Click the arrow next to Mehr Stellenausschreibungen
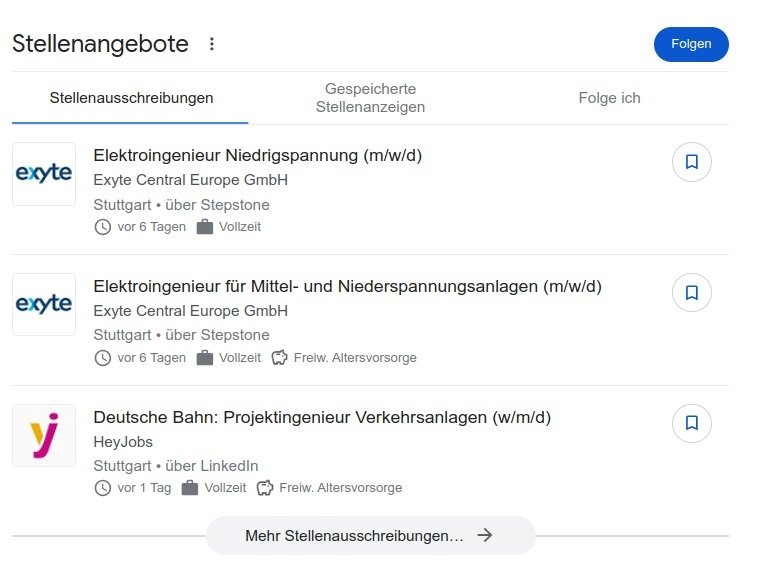The width and height of the screenshot is (757, 565). click(485, 536)
